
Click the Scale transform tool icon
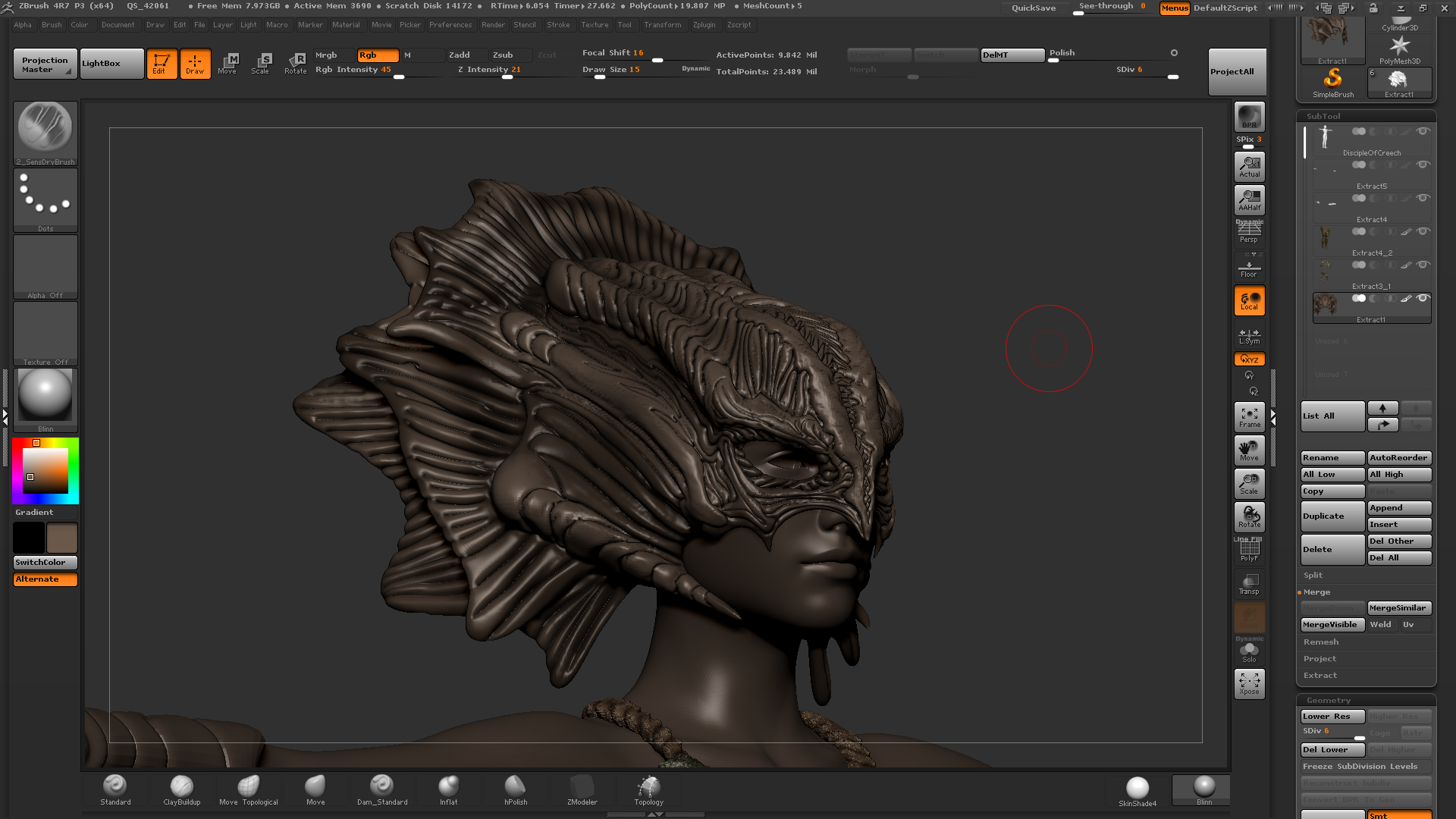(x=260, y=63)
